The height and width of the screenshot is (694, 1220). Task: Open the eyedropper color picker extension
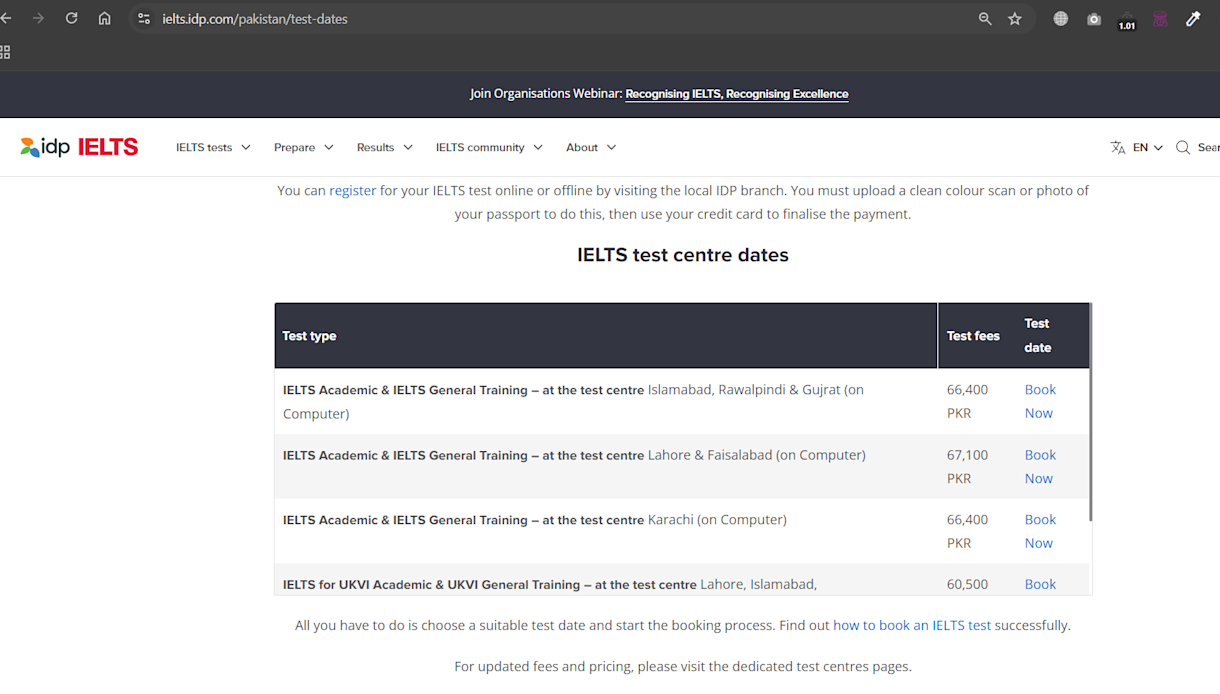(x=1193, y=19)
